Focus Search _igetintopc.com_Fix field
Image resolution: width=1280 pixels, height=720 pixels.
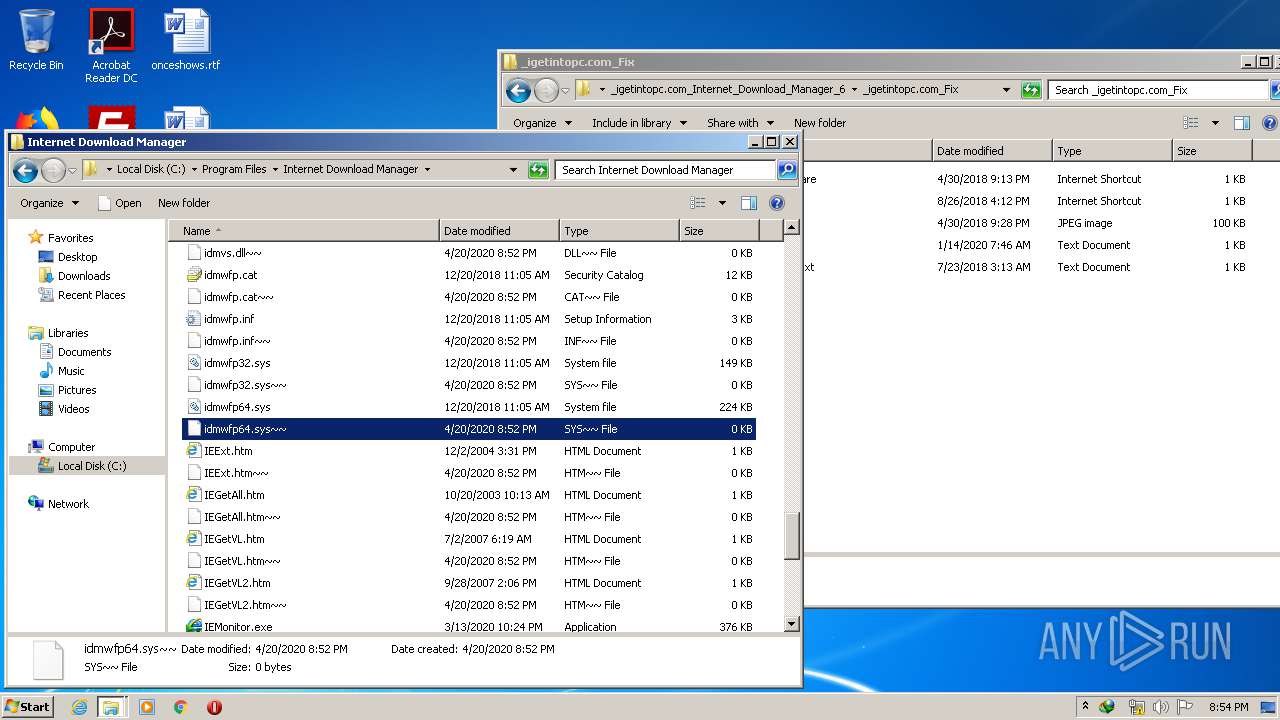(1158, 90)
